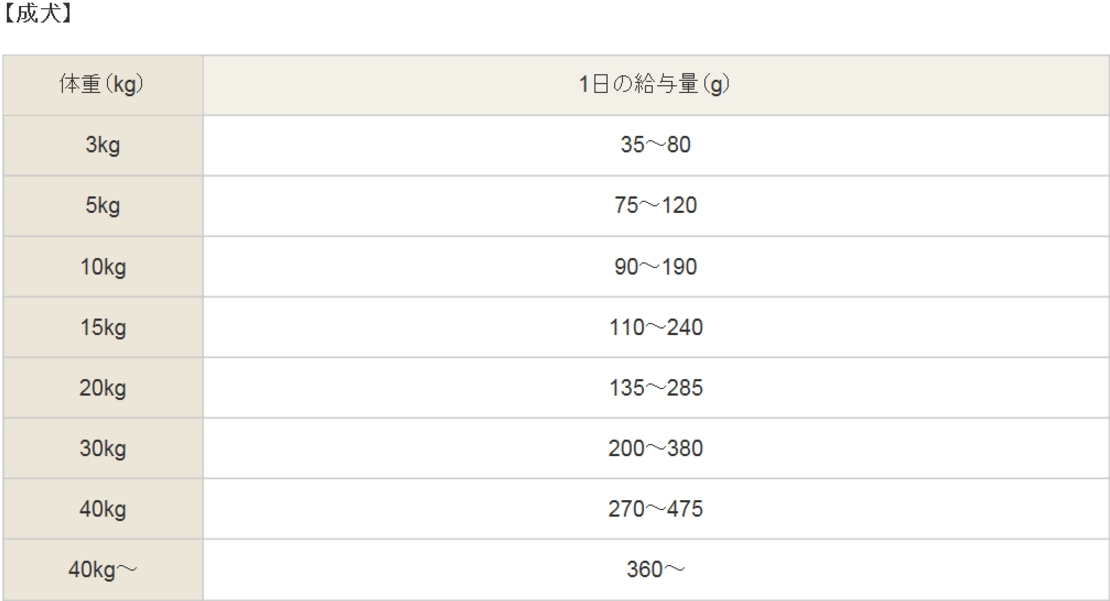Click the 270～475 feeding amount cell
This screenshot has width=1110, height=601.
click(655, 509)
